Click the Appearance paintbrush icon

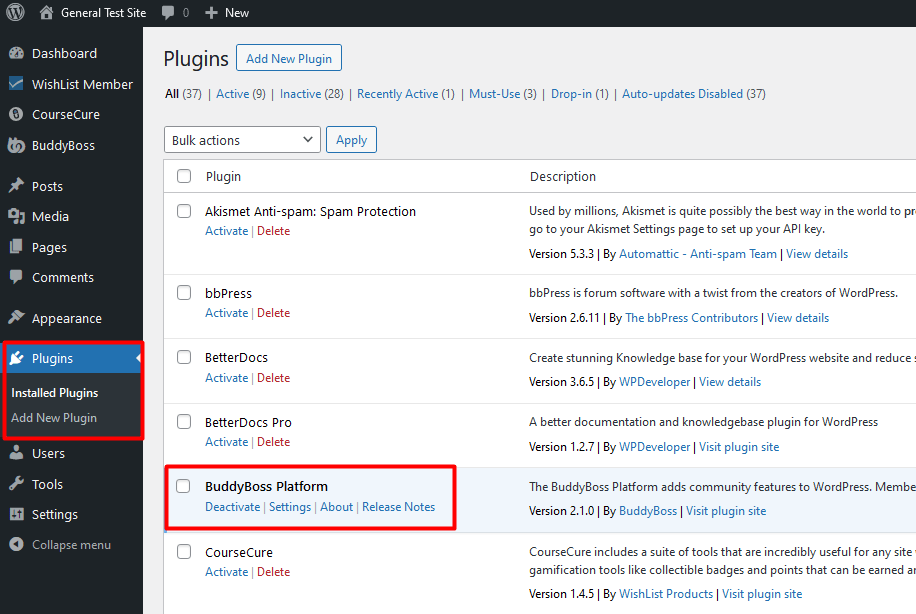coord(16,317)
